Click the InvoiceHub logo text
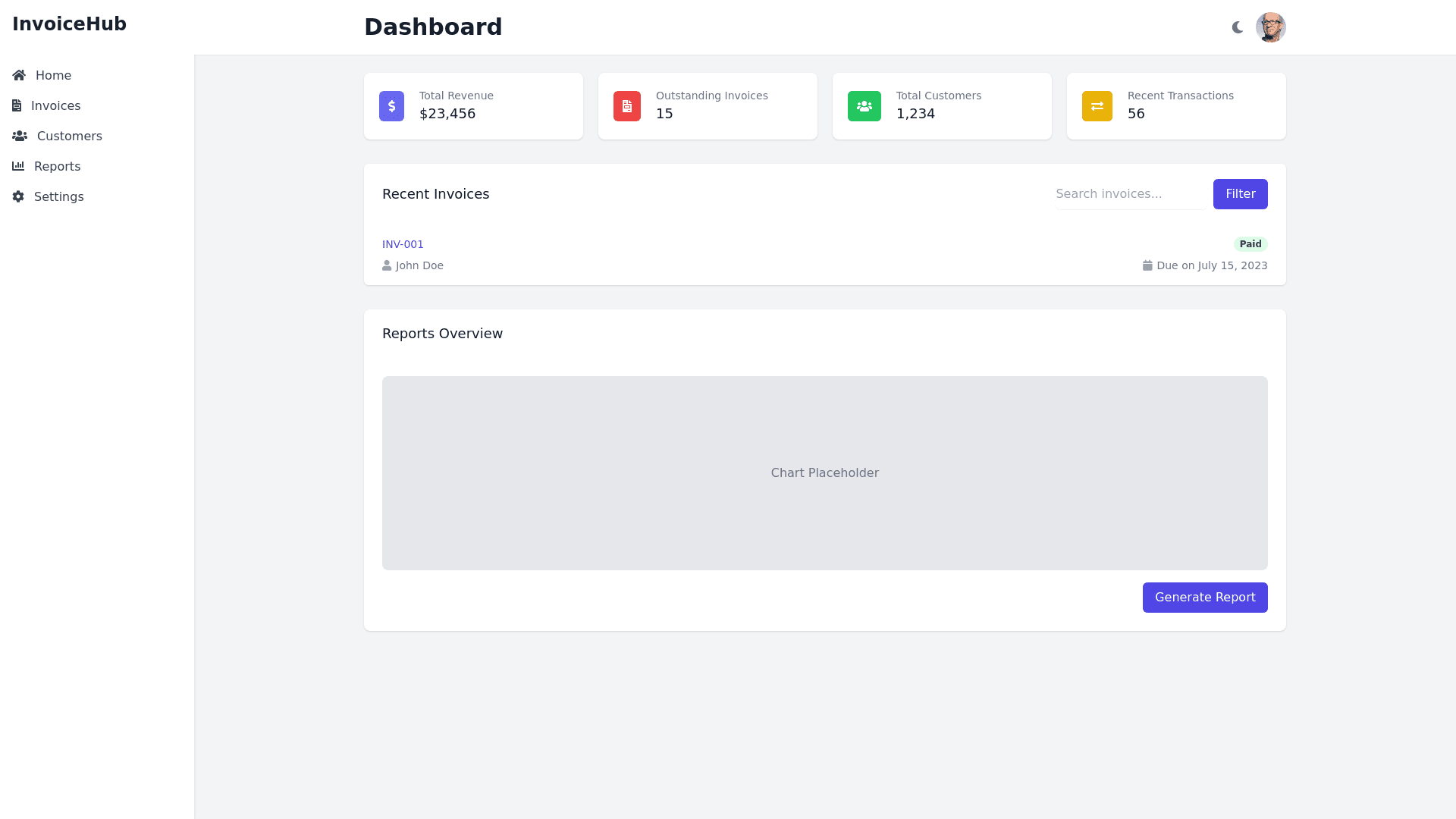Screen dimensions: 1456x819 (x=69, y=24)
